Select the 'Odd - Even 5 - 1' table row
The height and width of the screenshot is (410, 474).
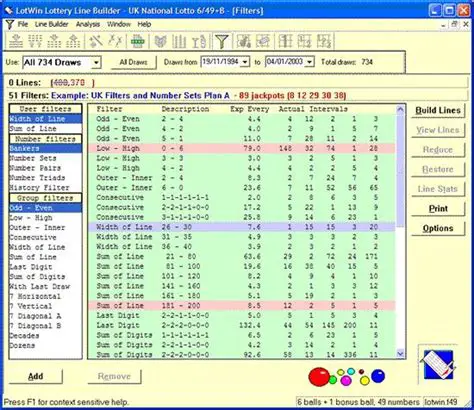coord(242,138)
